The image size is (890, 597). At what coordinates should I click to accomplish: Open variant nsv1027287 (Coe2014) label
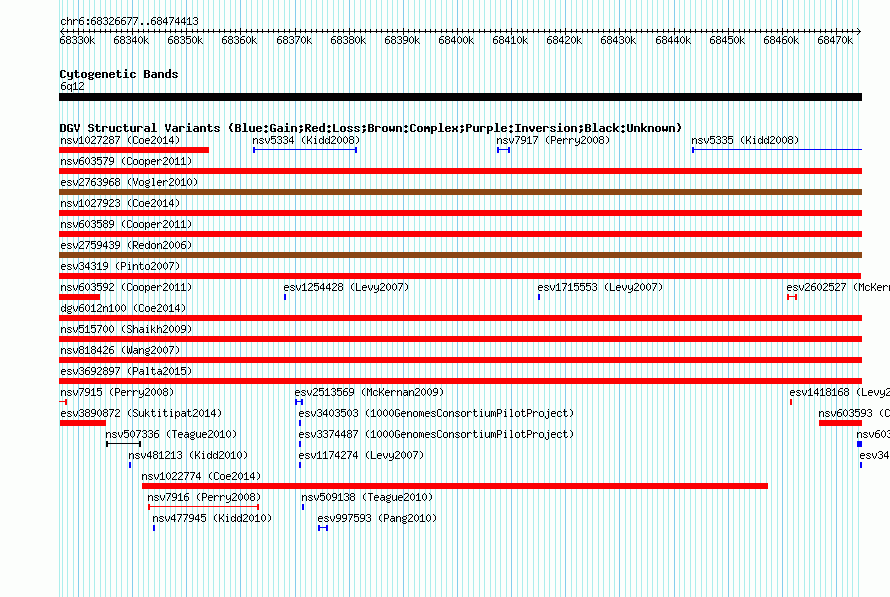coord(120,140)
